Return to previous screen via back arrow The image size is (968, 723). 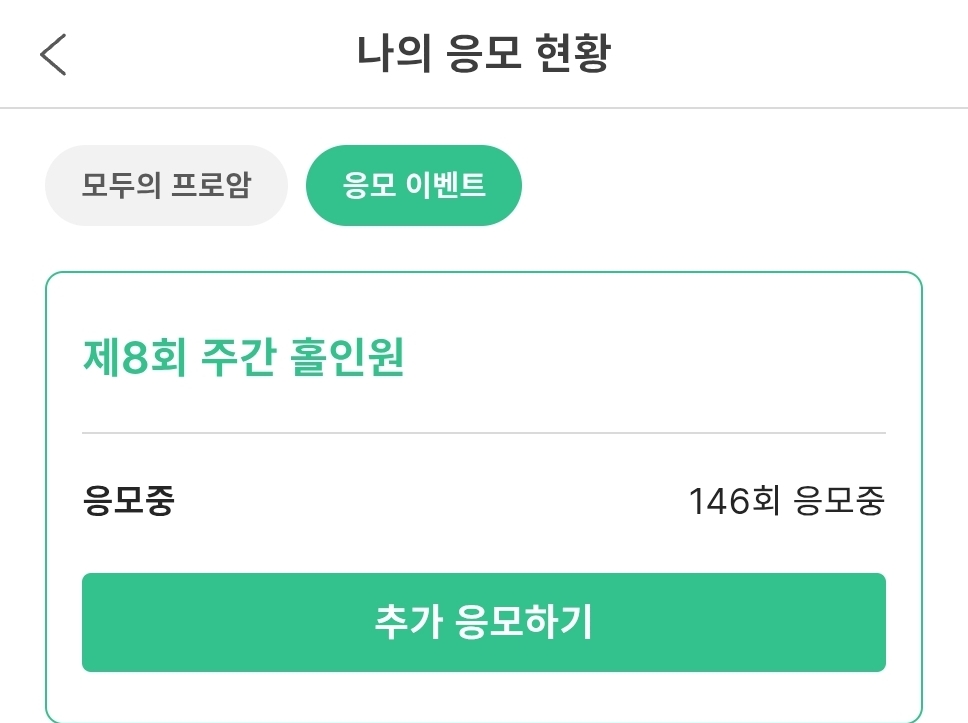[53, 54]
